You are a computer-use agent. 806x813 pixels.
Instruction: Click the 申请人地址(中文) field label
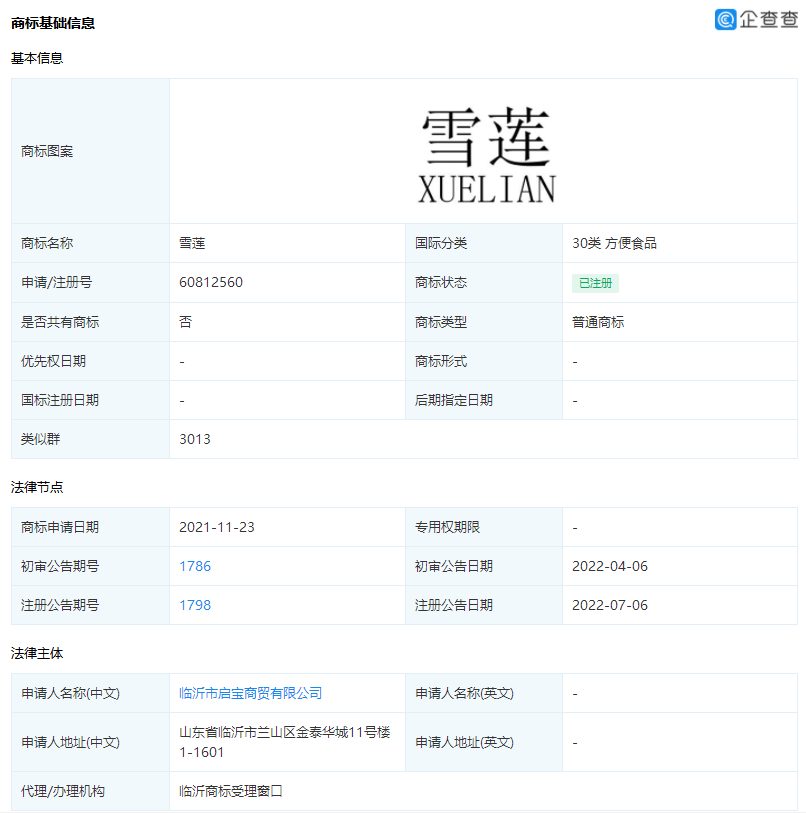click(x=71, y=742)
